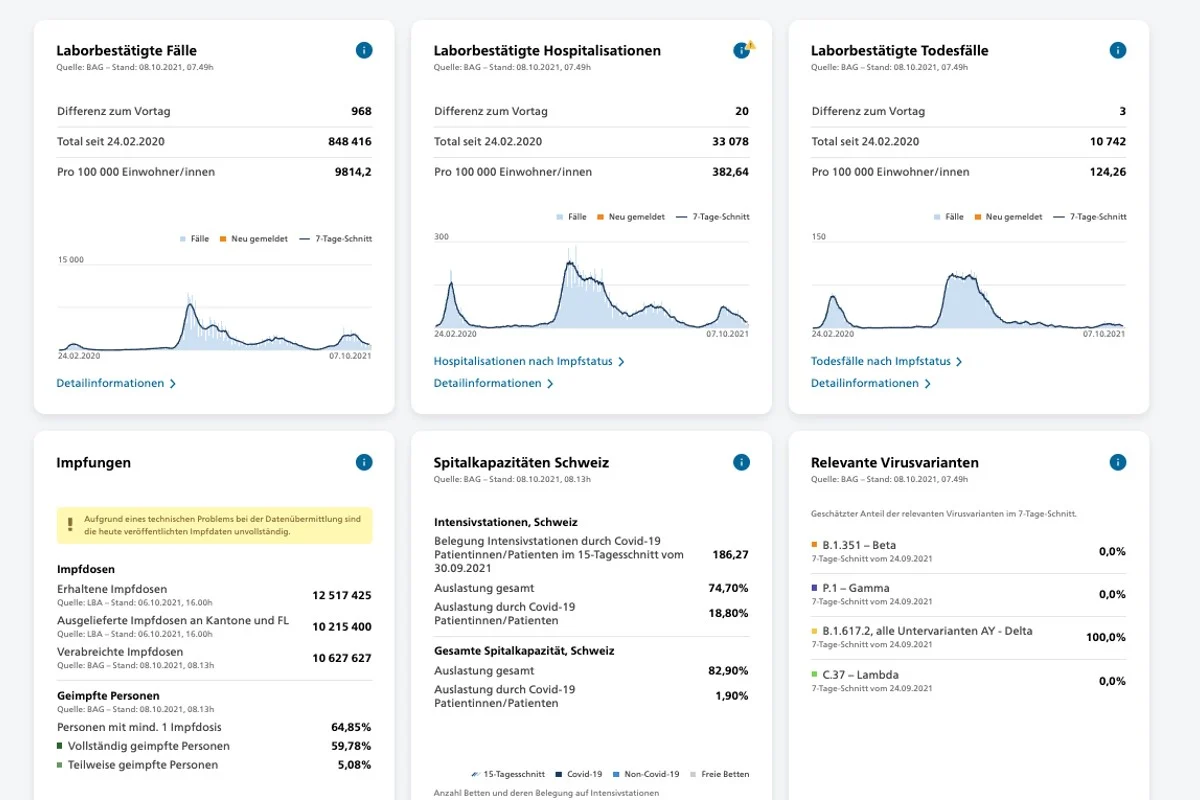Viewport: 1200px width, 800px height.
Task: Toggle 'Freie Betten' legend entry
Action: click(x=719, y=774)
